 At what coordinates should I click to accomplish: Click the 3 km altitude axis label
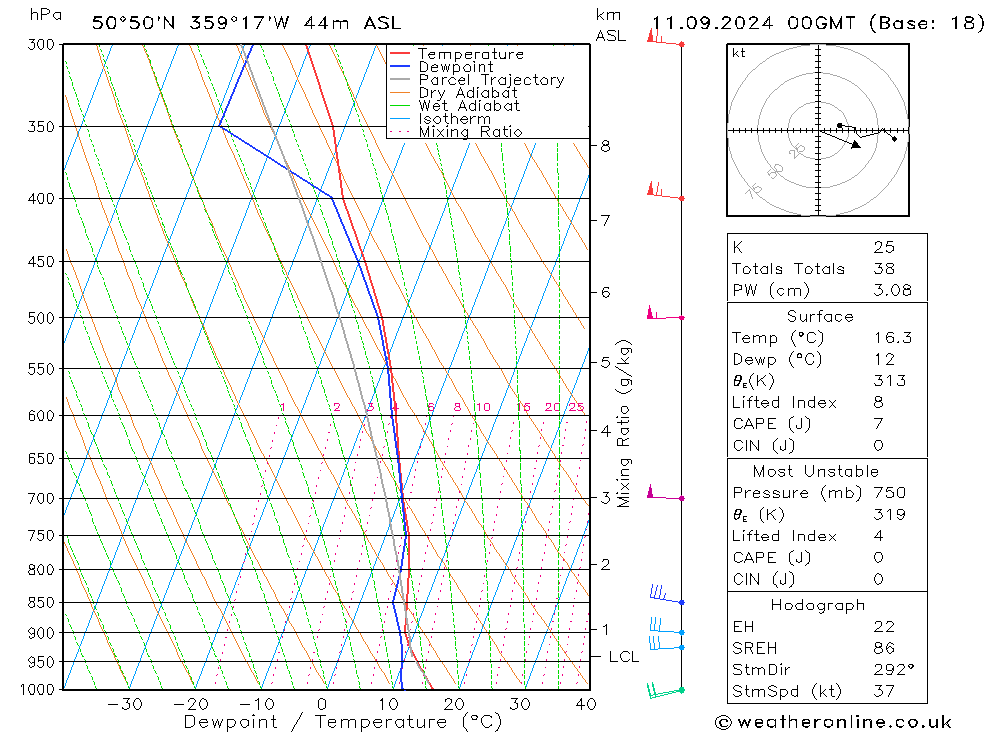605,498
